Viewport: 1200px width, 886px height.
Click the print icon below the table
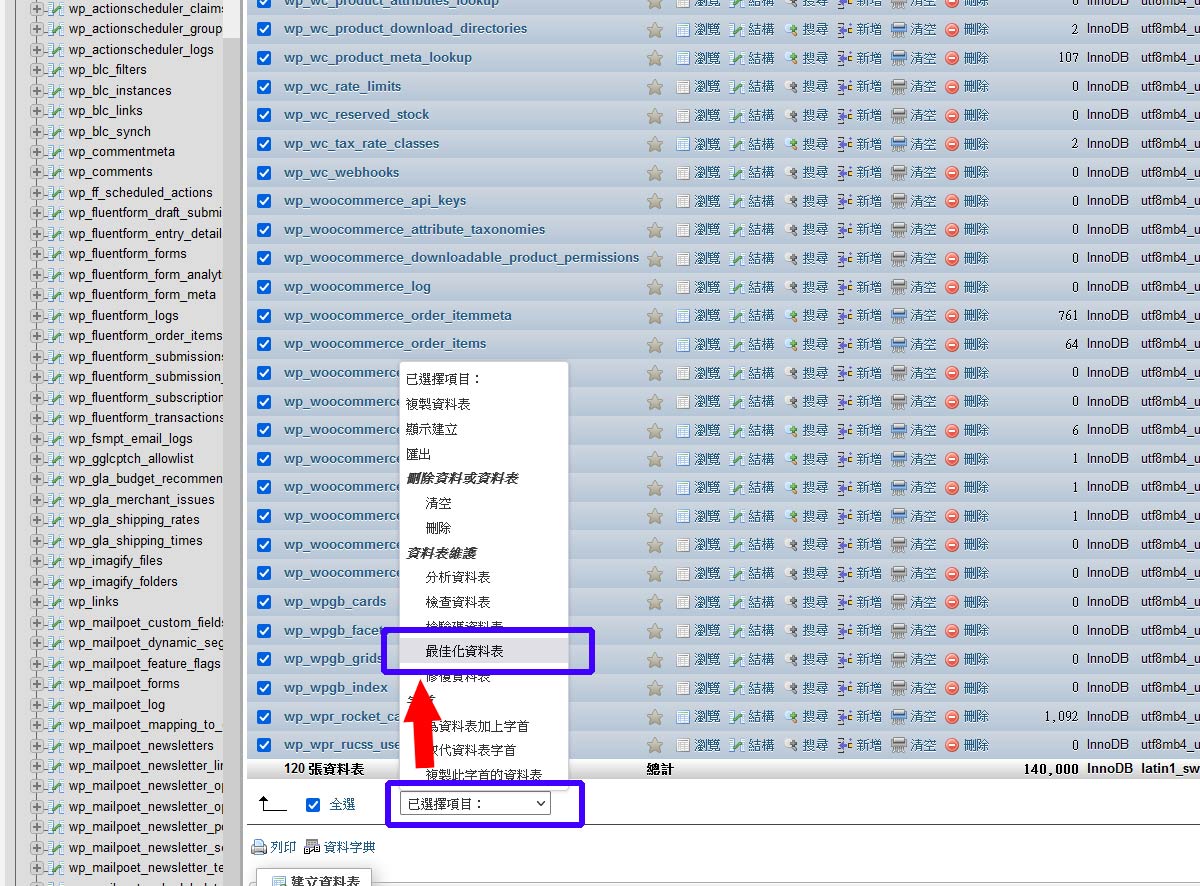(x=259, y=847)
